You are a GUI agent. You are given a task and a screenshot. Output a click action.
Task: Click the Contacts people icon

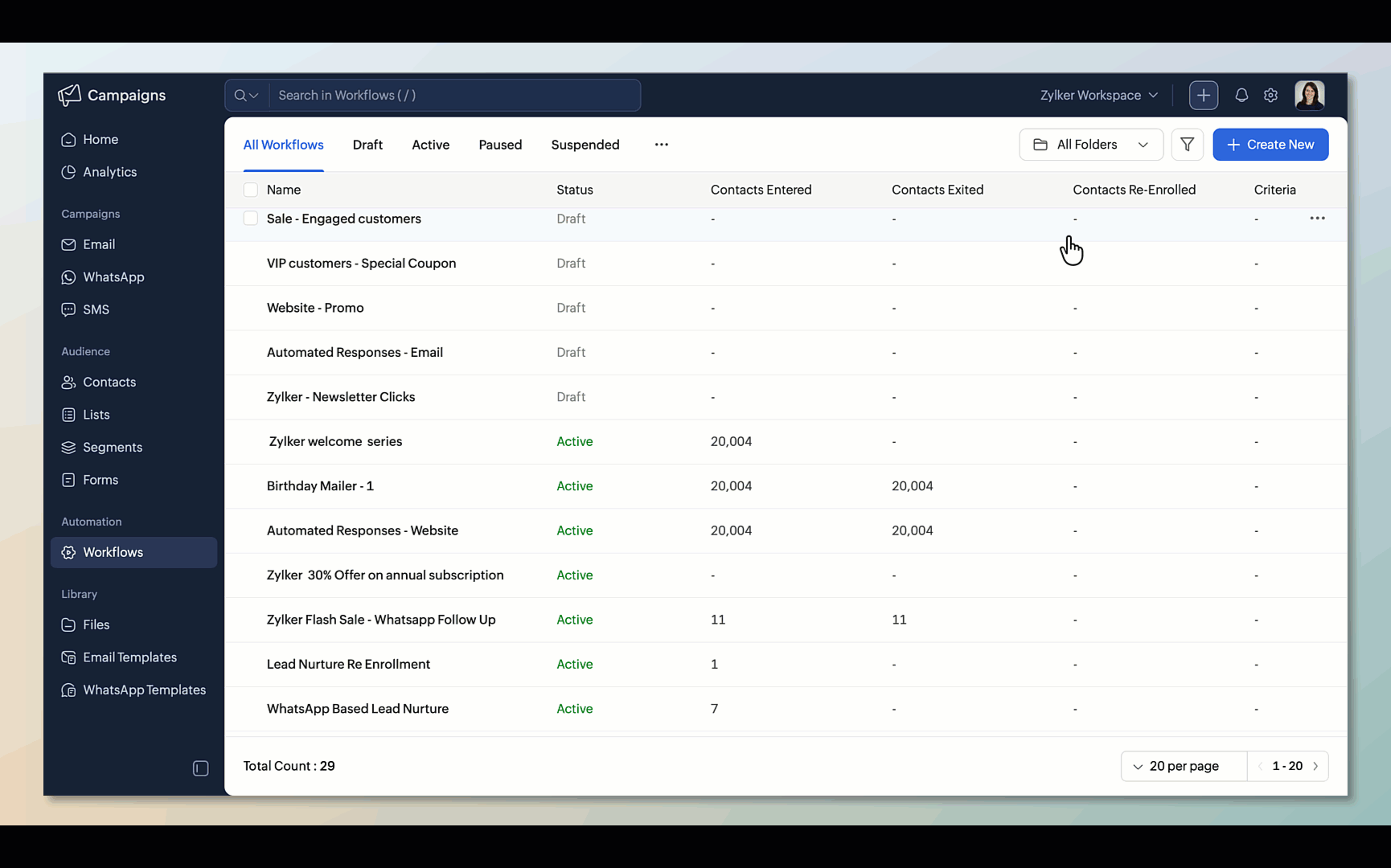click(x=68, y=383)
